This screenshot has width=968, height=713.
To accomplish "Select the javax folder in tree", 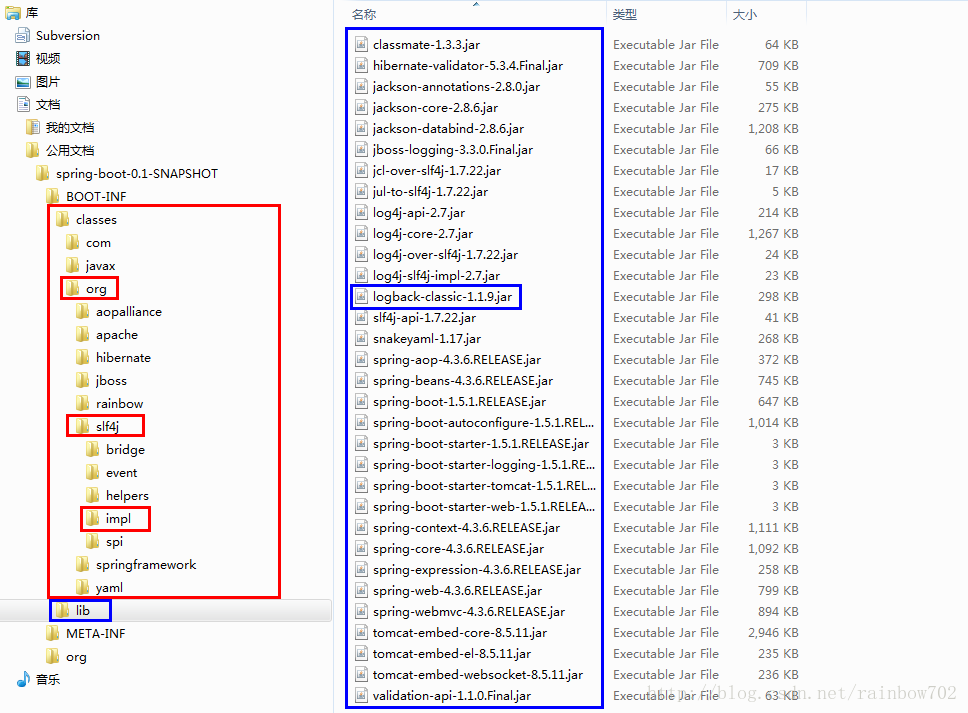I will pos(100,266).
